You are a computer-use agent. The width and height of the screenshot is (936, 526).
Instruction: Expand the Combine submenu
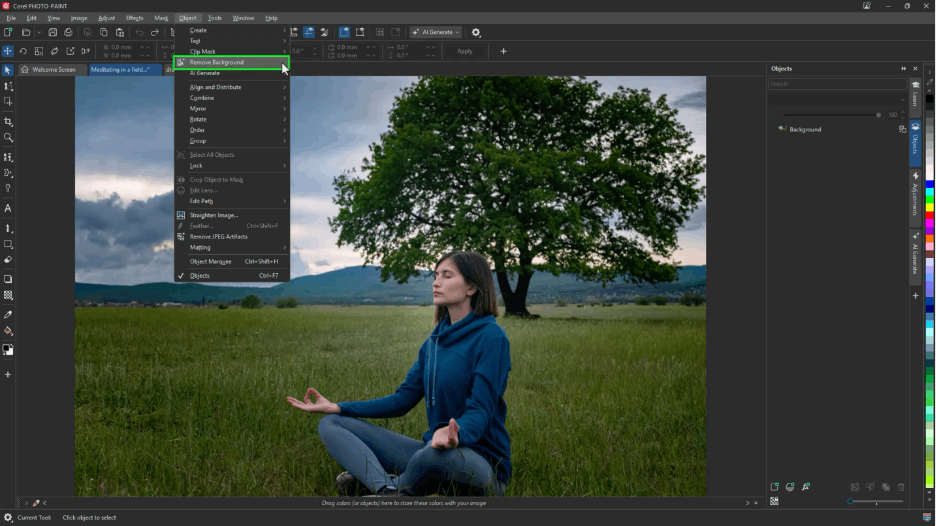tap(232, 98)
